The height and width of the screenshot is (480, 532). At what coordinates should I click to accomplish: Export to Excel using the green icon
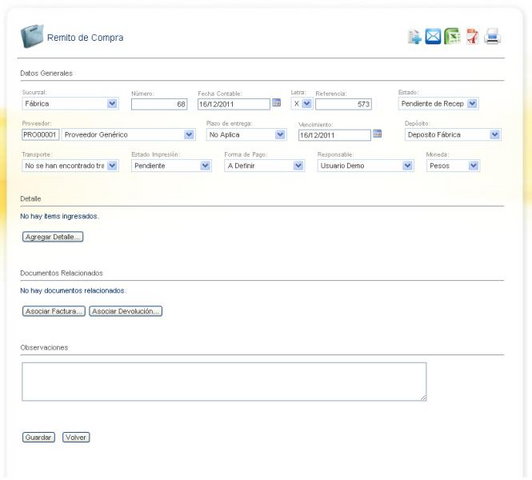[452, 36]
